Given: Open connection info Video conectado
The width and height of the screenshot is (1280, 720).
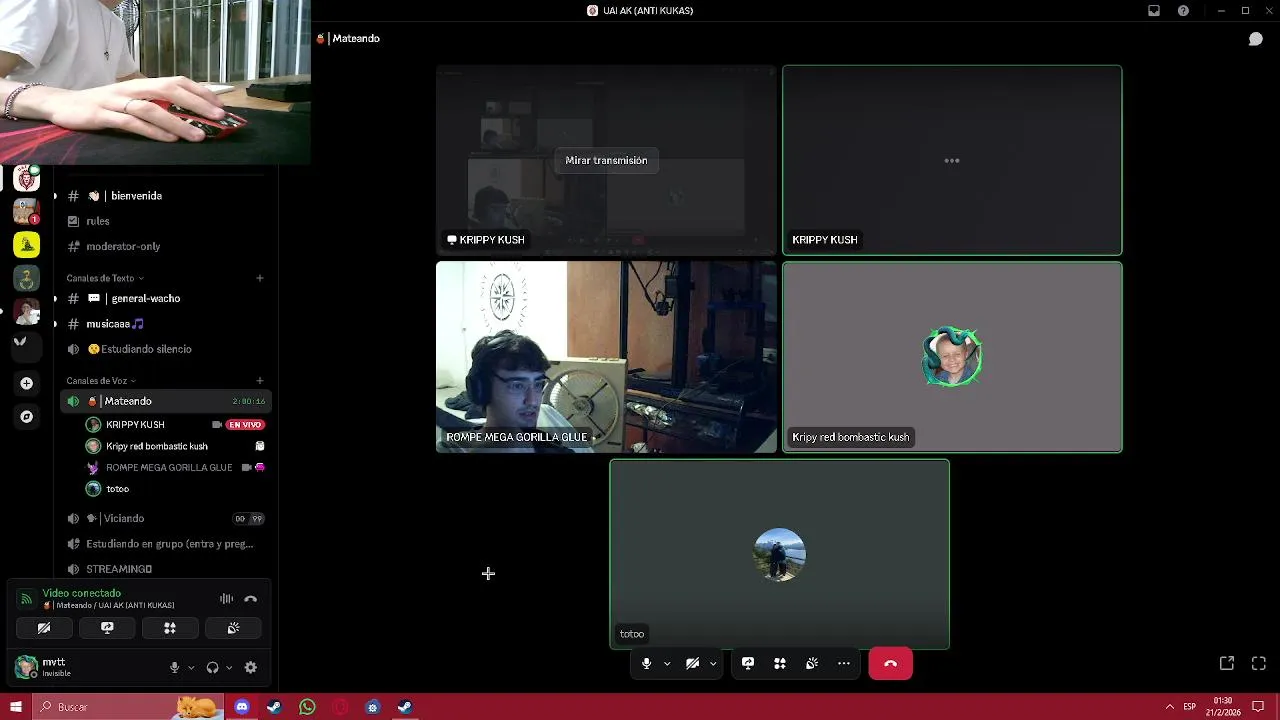Looking at the screenshot, I should [x=81, y=593].
